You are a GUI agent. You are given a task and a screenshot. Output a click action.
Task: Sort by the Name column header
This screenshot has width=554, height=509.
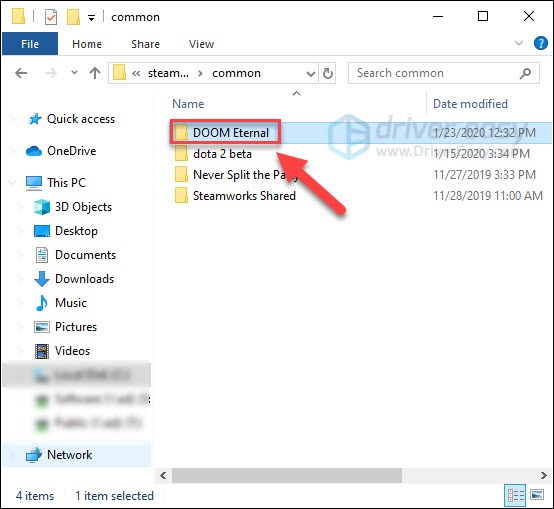coord(188,104)
